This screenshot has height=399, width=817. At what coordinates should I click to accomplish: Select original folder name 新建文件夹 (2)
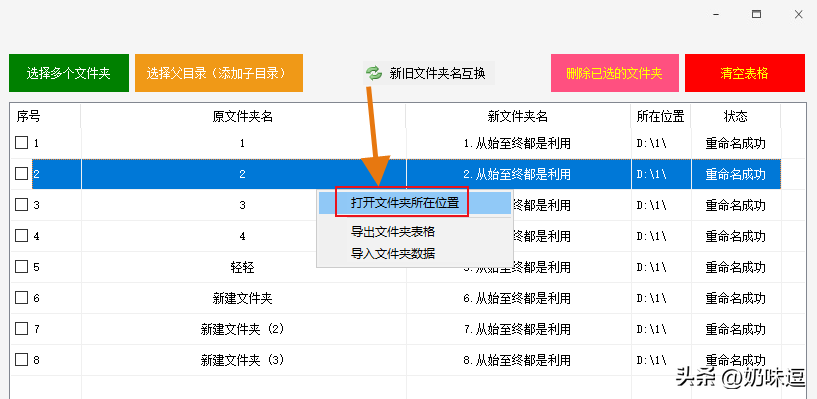(x=243, y=329)
